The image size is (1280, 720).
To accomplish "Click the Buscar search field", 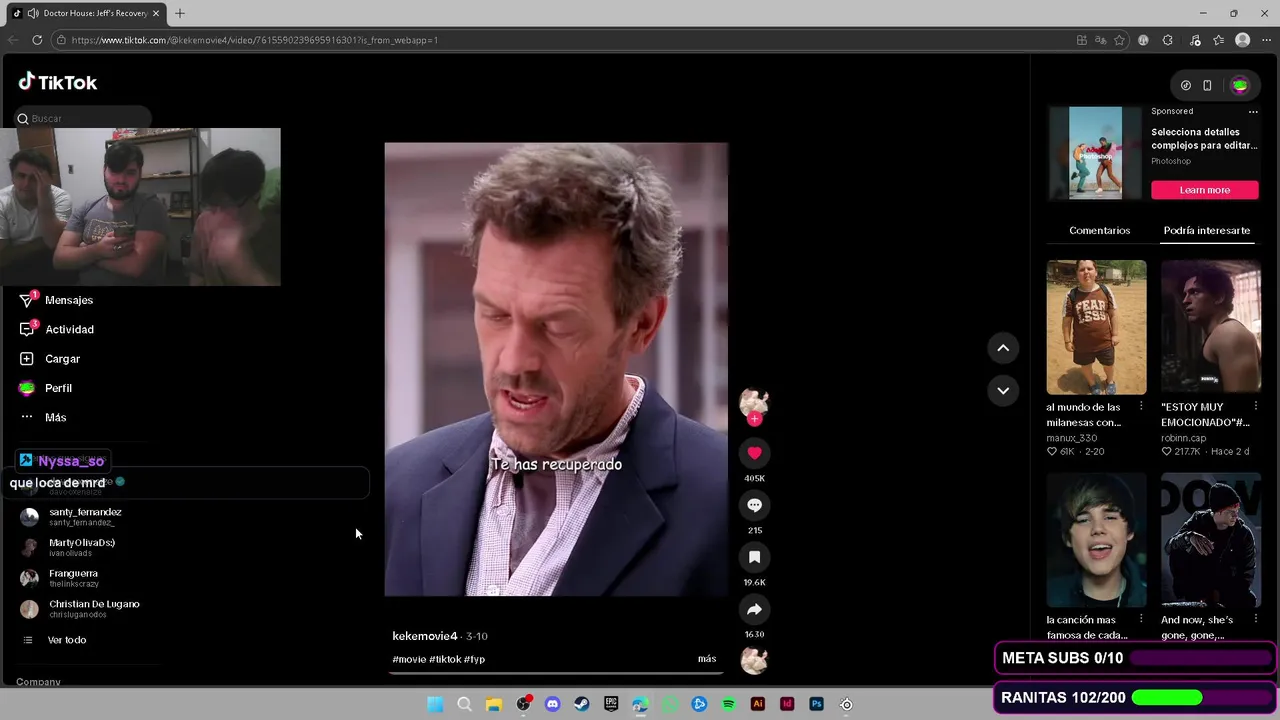I will tap(84, 118).
